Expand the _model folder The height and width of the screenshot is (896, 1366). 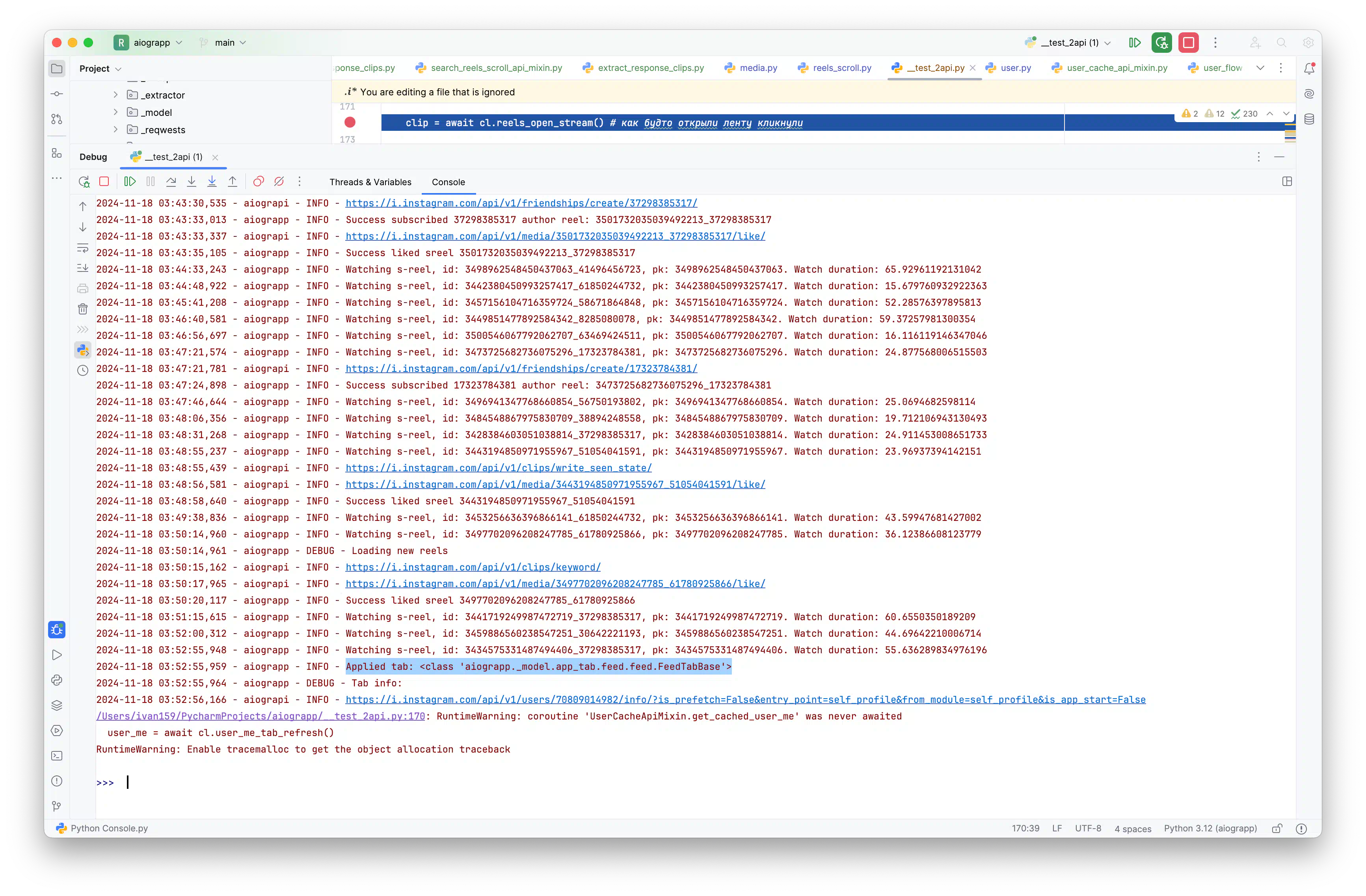[x=115, y=112]
